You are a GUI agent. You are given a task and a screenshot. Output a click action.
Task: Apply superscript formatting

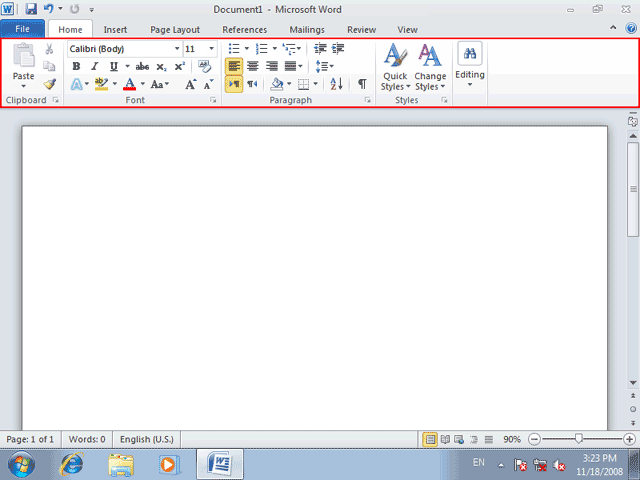[x=180, y=67]
